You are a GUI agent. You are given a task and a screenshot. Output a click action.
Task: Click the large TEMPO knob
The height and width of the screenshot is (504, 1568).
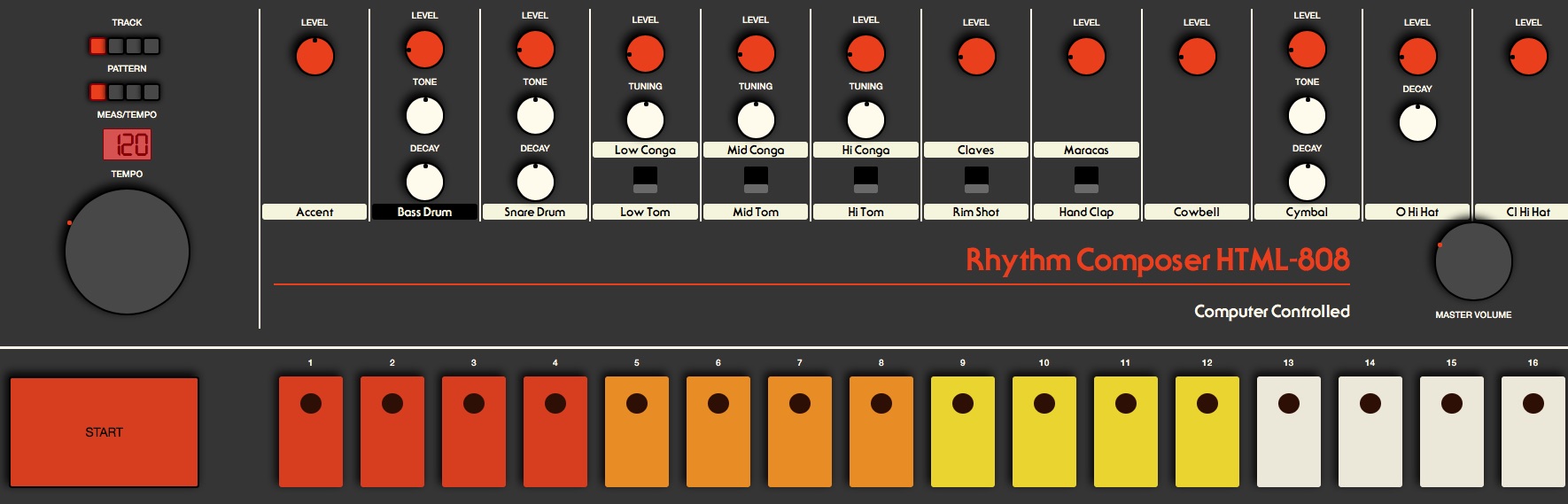pos(127,252)
